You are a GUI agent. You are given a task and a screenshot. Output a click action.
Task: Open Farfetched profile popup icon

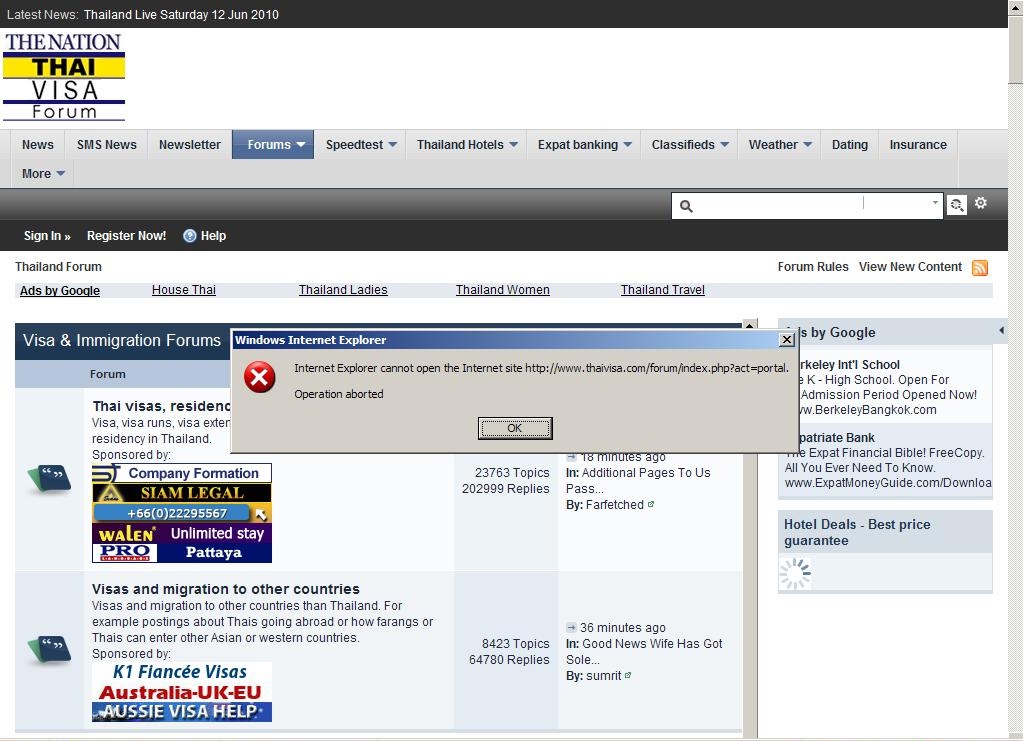[x=650, y=504]
